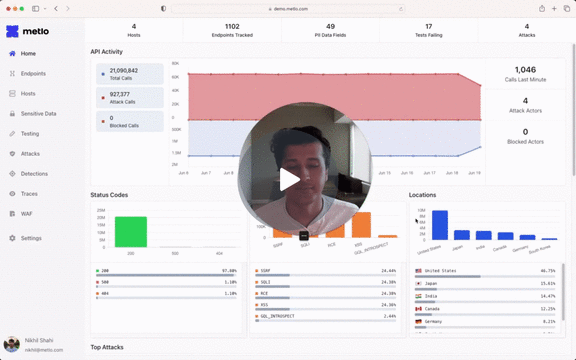Click the 404 status code row
576x360 pixels.
click(x=166, y=296)
